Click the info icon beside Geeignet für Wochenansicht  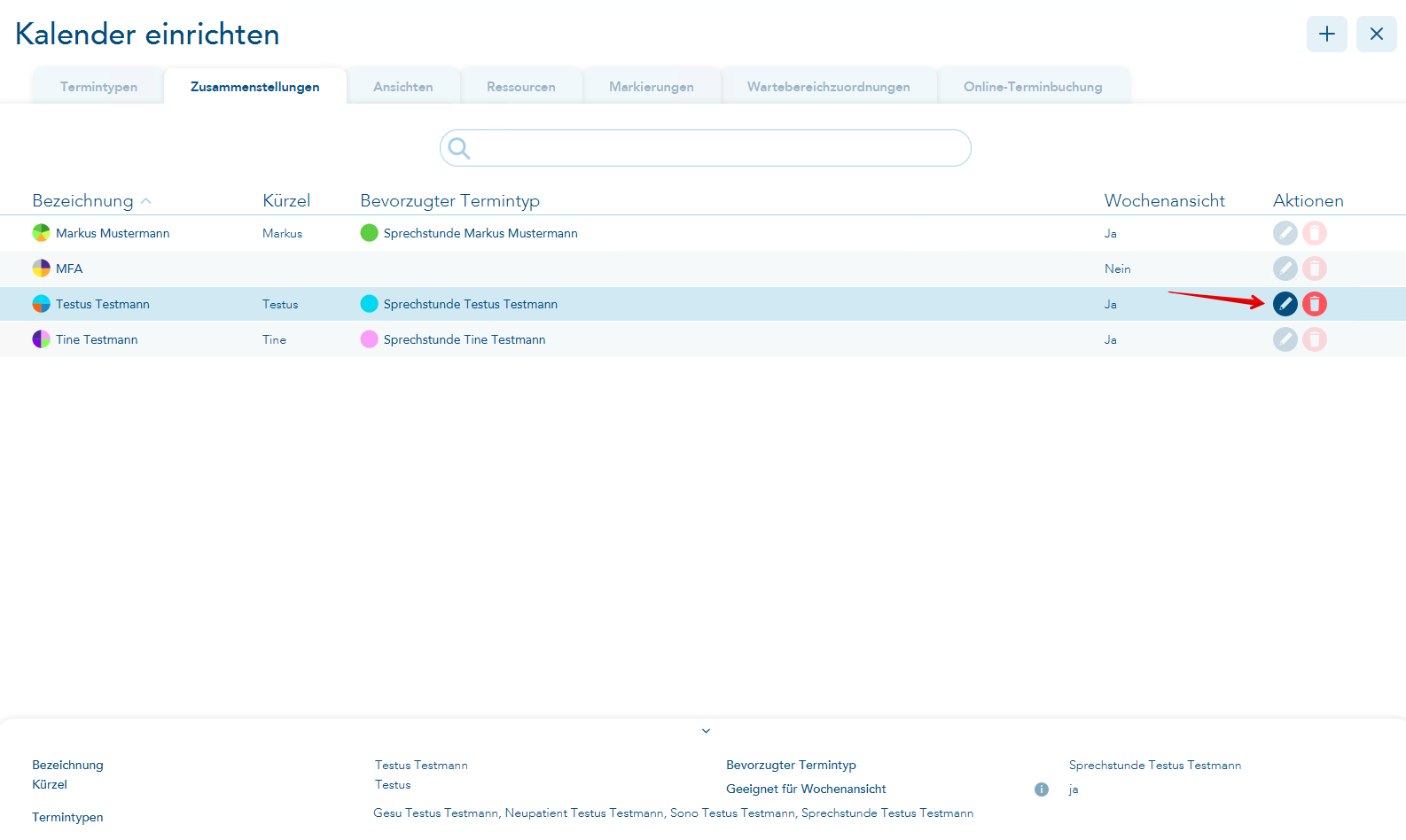pyautogui.click(x=1041, y=789)
